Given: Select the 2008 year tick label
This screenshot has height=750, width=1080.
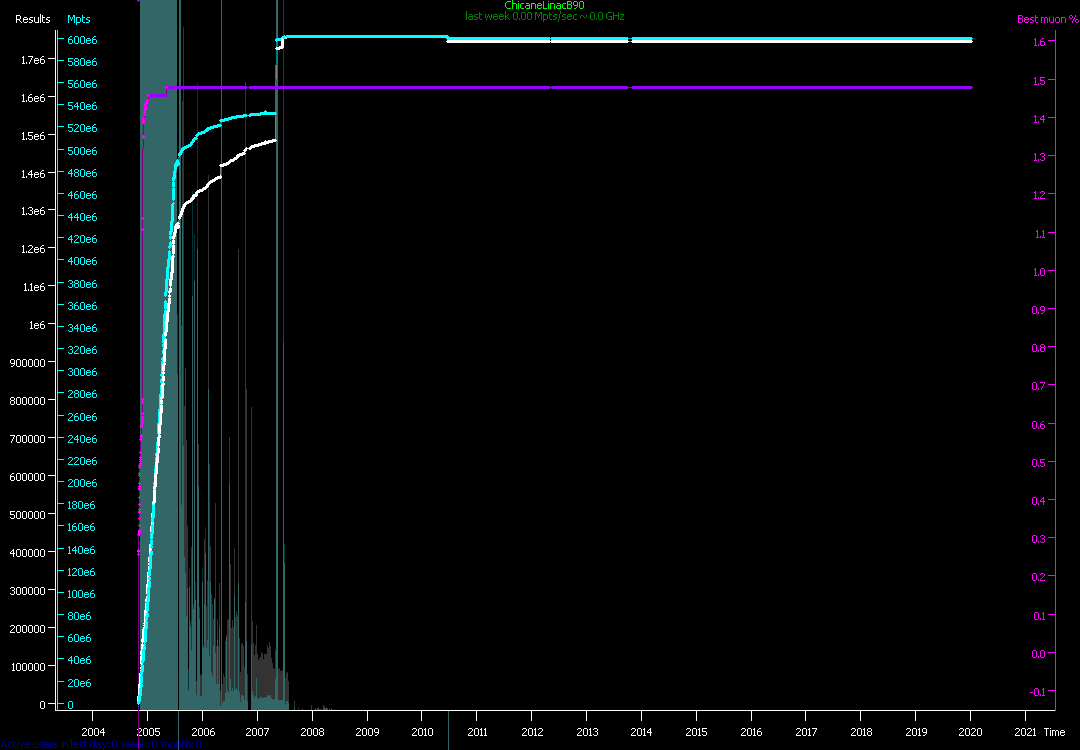Looking at the screenshot, I should tap(312, 732).
